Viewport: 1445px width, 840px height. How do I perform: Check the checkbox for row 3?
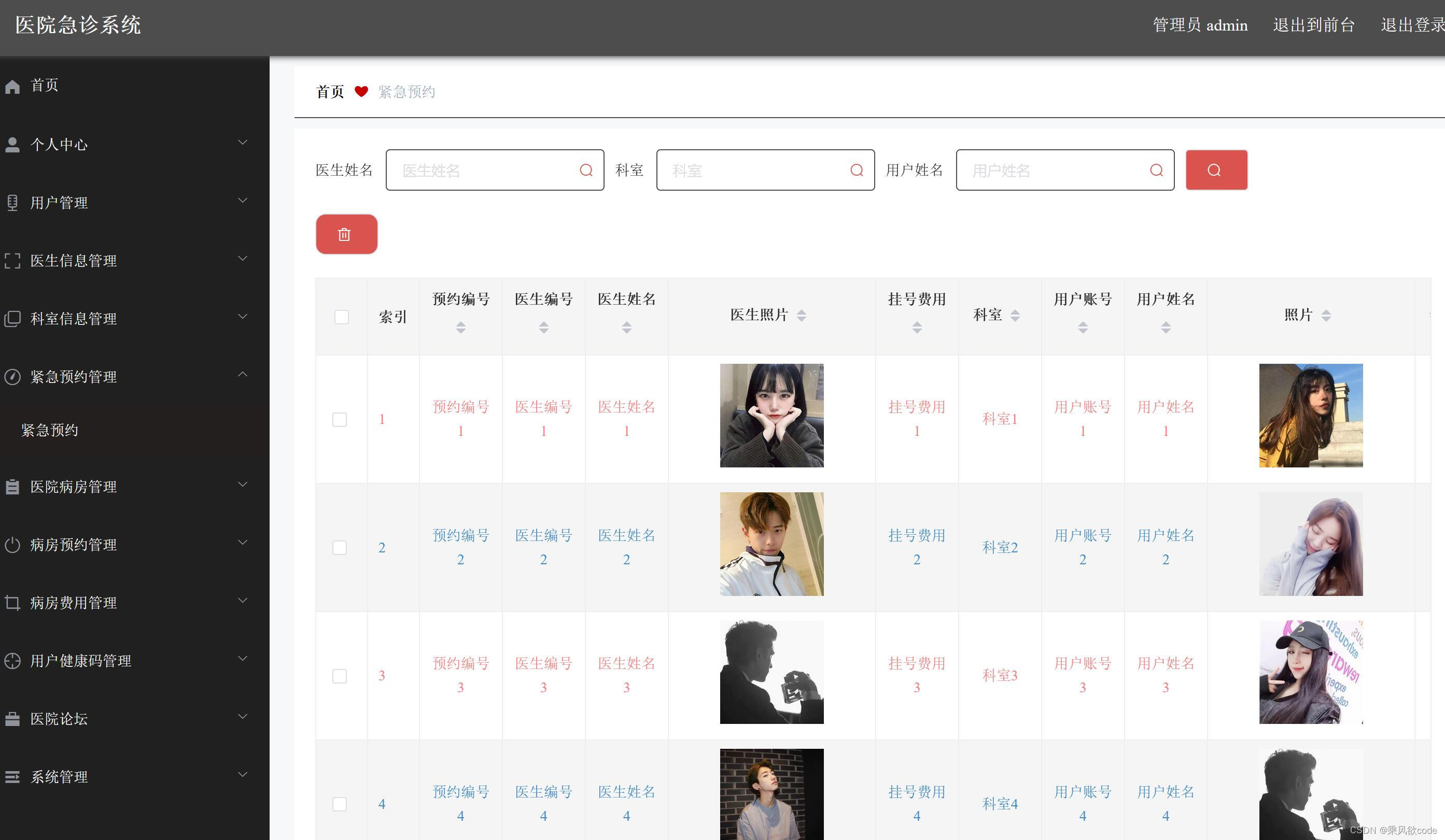point(340,676)
